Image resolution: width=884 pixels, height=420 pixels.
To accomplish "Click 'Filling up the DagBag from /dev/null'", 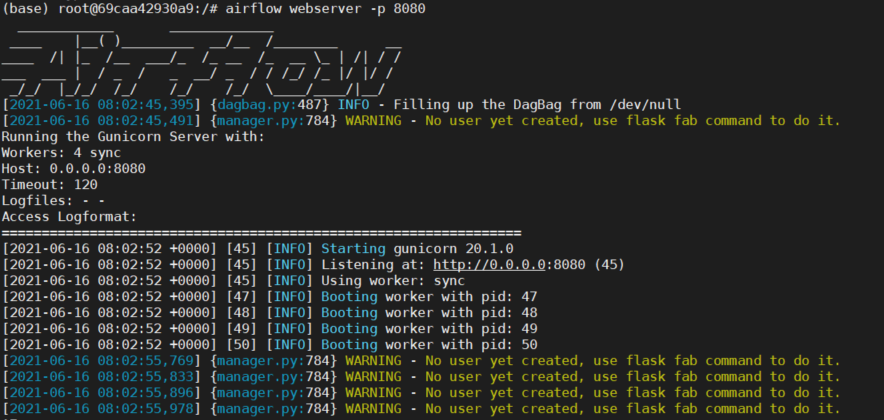I will click(537, 105).
